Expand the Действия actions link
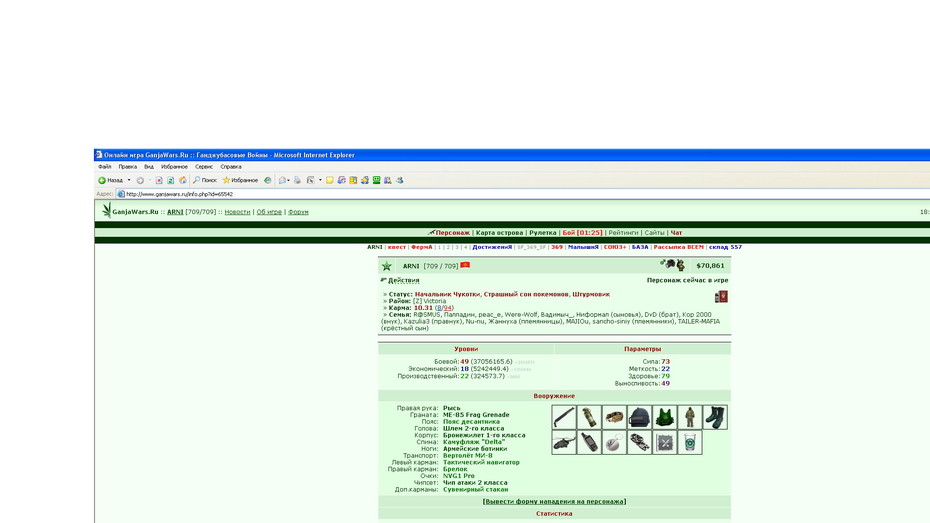Image resolution: width=930 pixels, height=523 pixels. (x=403, y=280)
